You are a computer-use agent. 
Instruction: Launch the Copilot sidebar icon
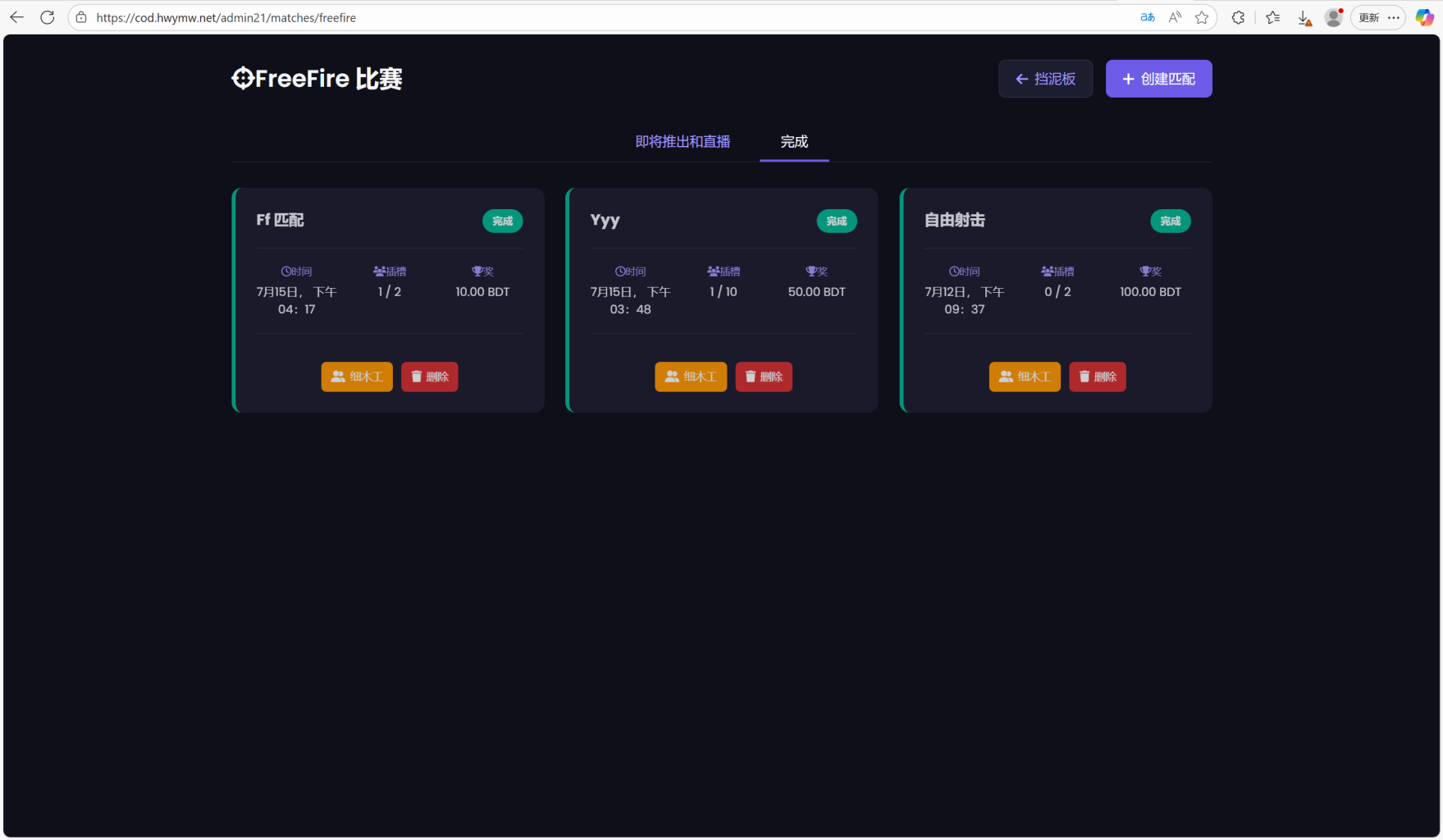click(x=1424, y=17)
